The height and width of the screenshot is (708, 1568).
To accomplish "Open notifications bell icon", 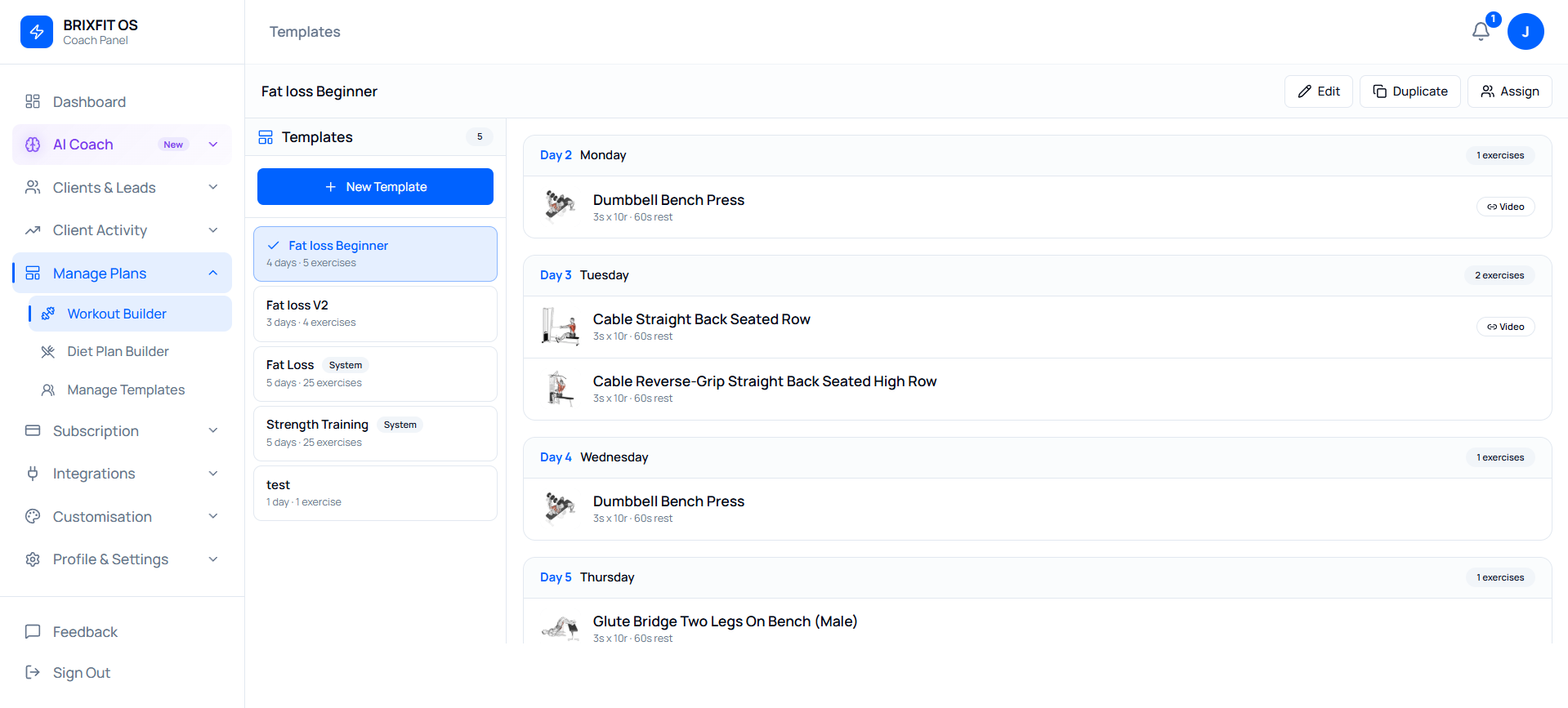I will point(1481,32).
